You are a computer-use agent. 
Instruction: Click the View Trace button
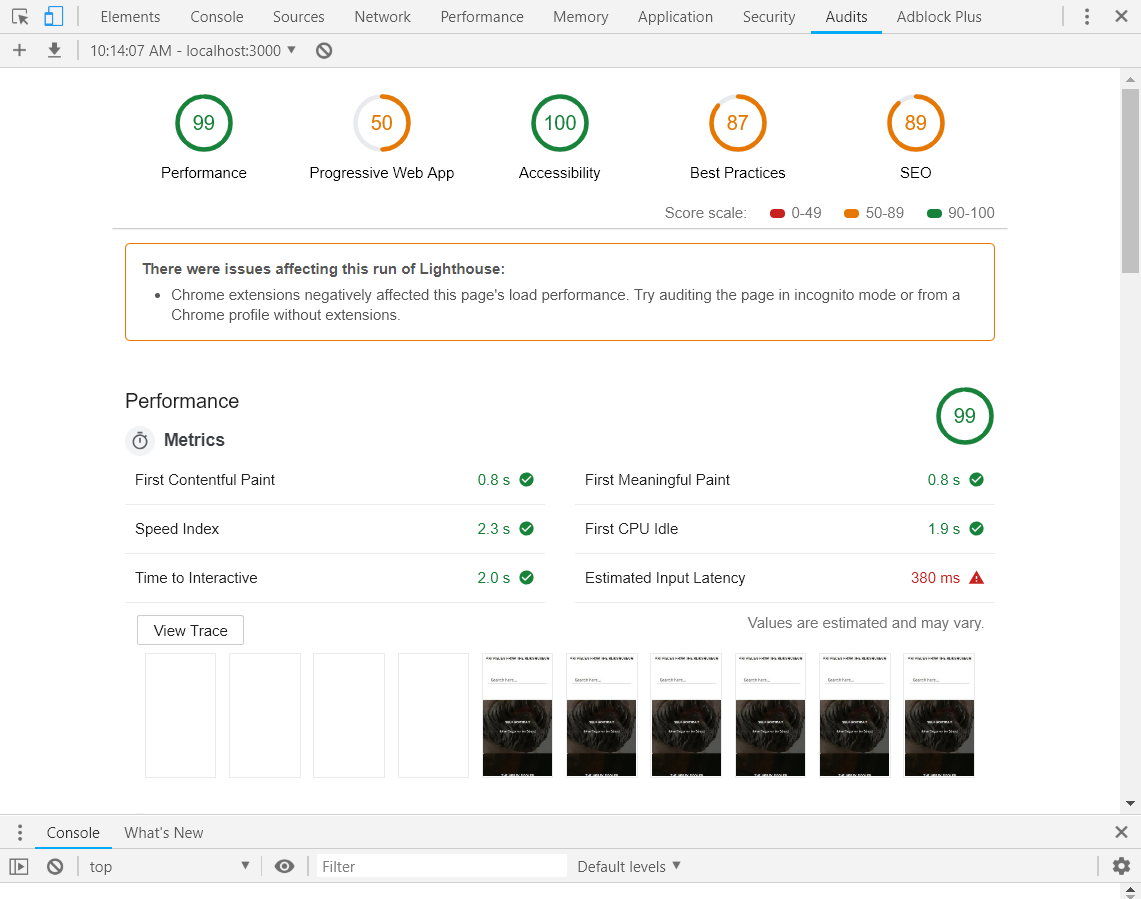tap(191, 630)
